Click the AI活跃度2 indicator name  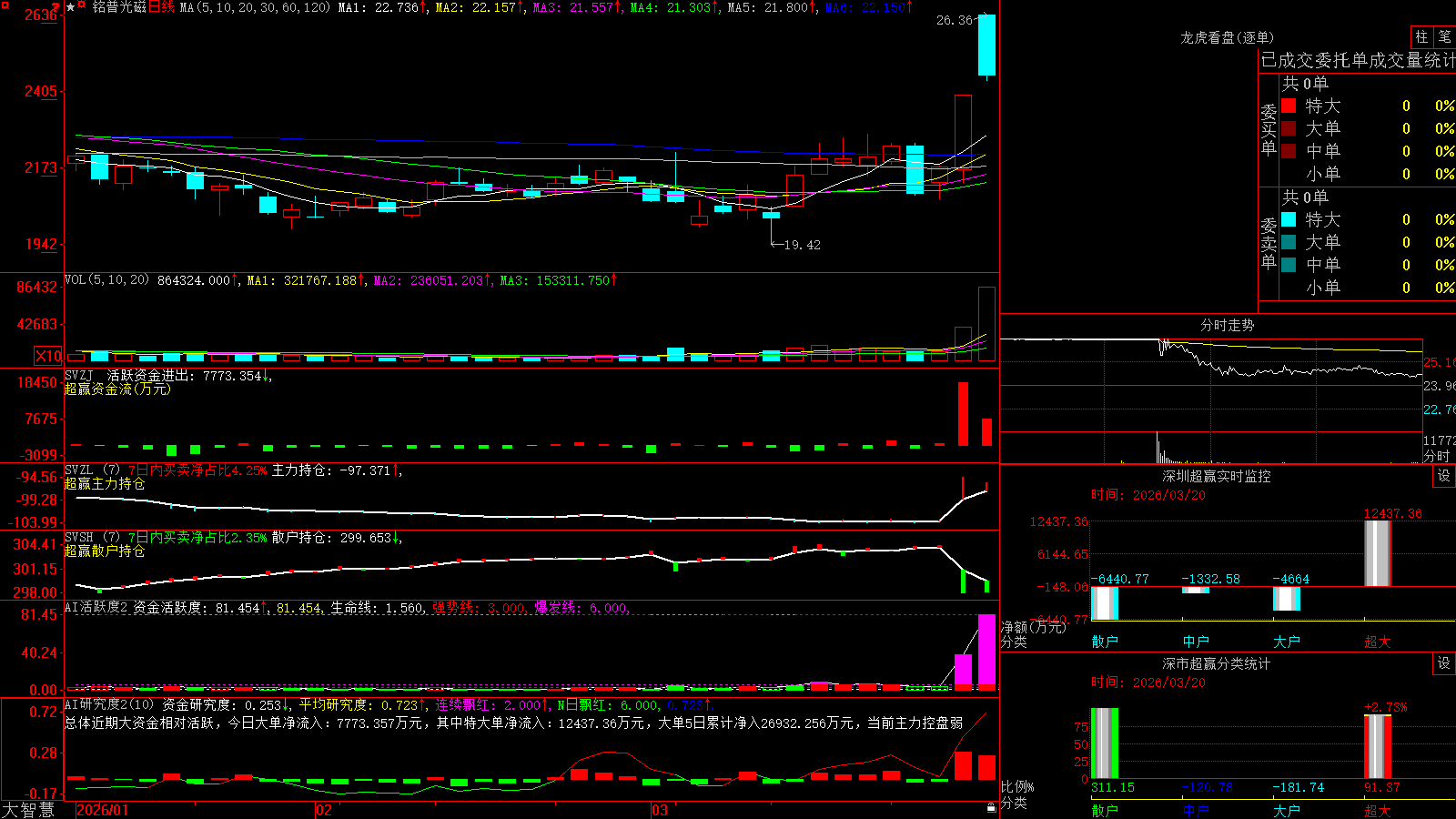(x=96, y=608)
